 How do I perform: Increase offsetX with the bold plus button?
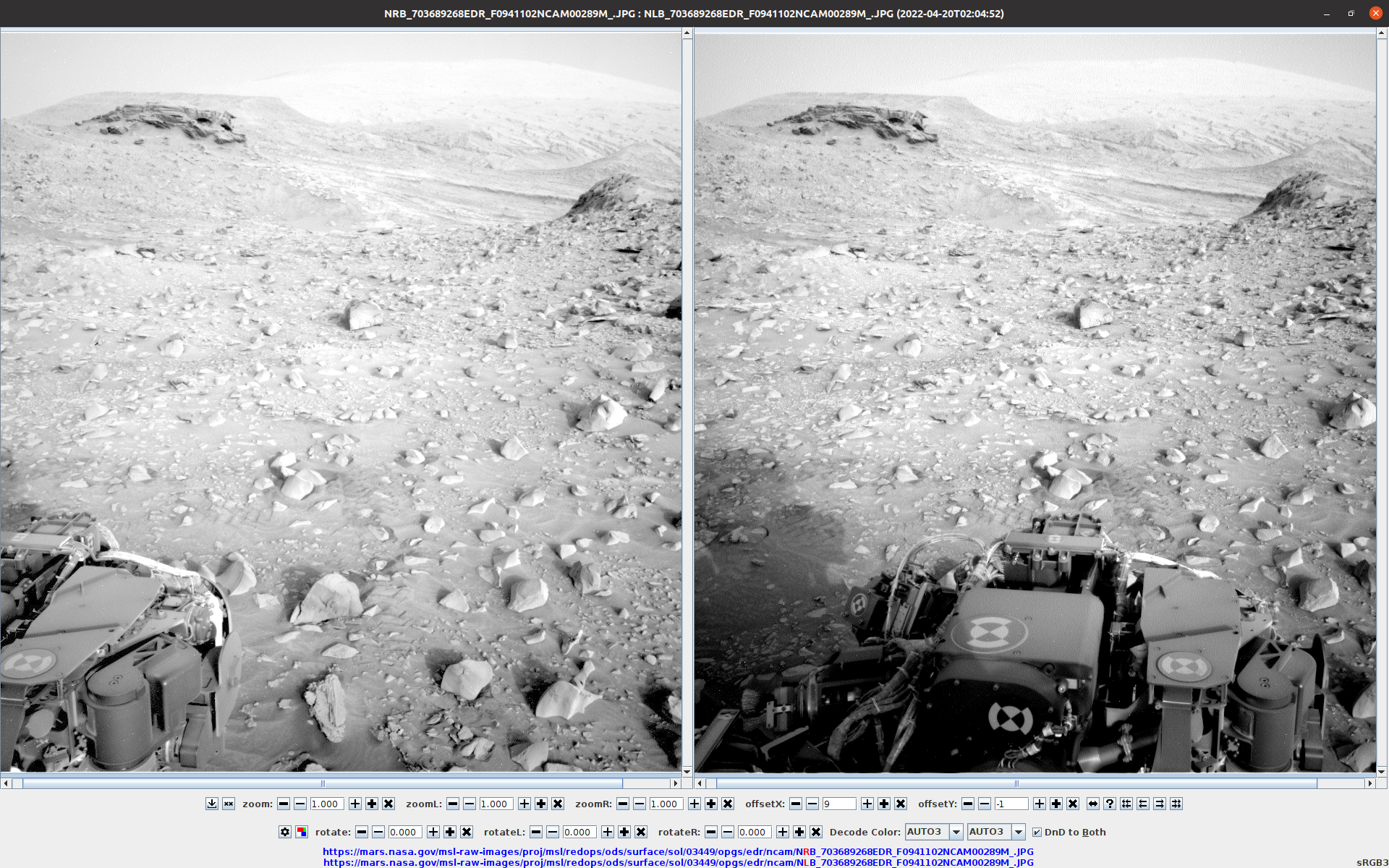(x=884, y=804)
